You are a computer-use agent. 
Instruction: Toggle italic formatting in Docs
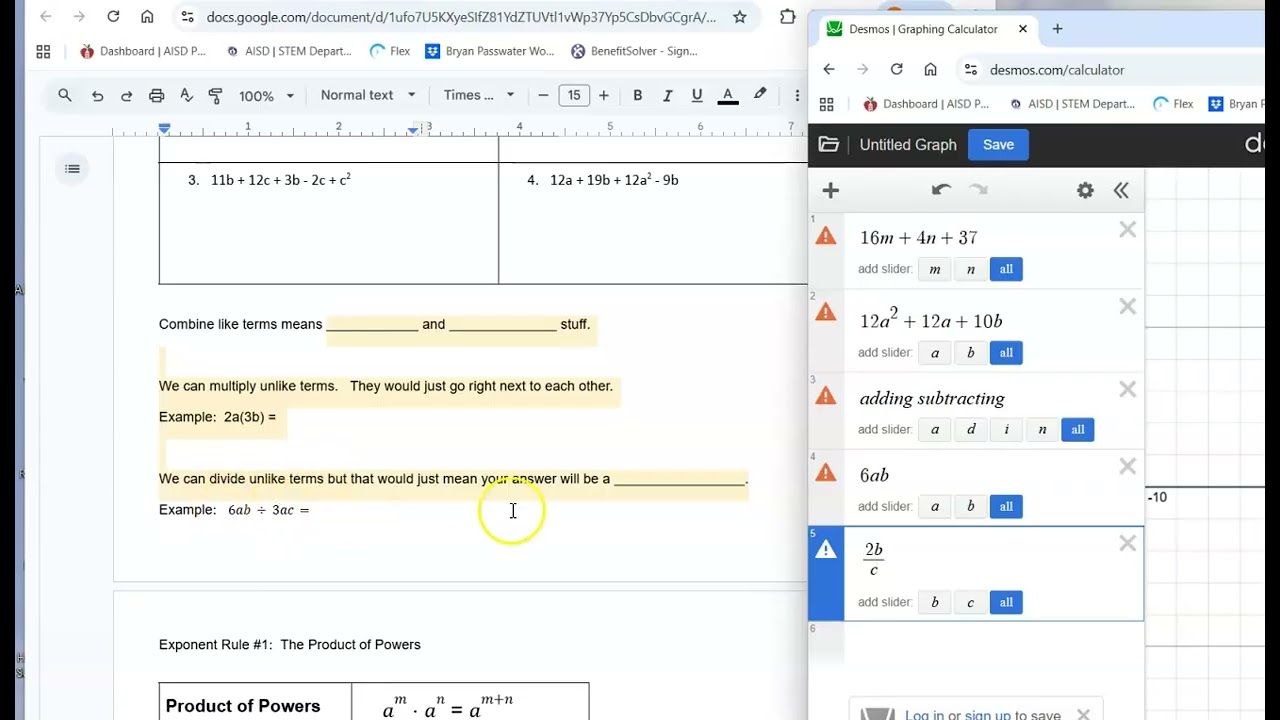tap(667, 96)
